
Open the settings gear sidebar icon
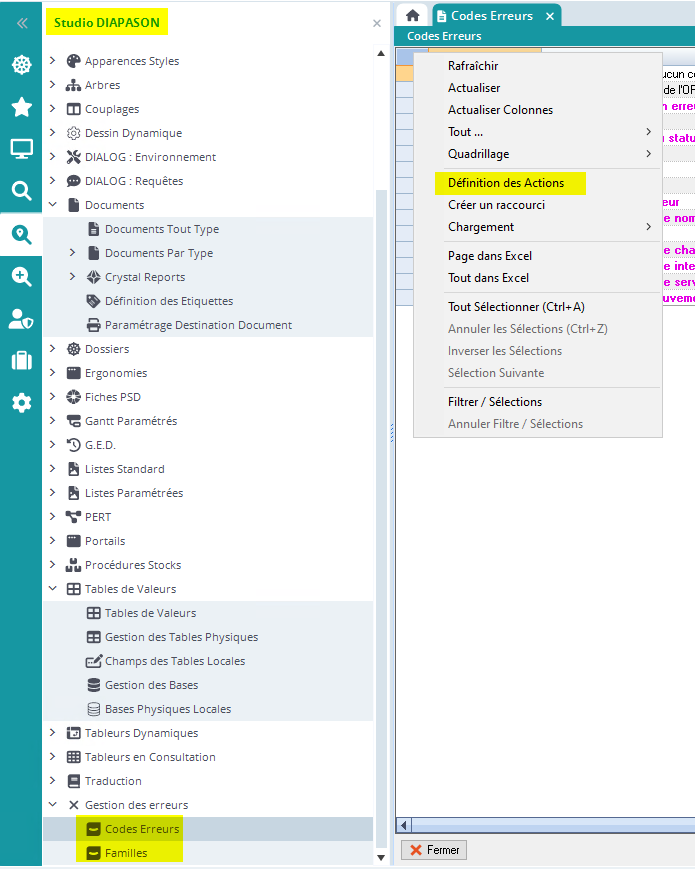coord(21,402)
